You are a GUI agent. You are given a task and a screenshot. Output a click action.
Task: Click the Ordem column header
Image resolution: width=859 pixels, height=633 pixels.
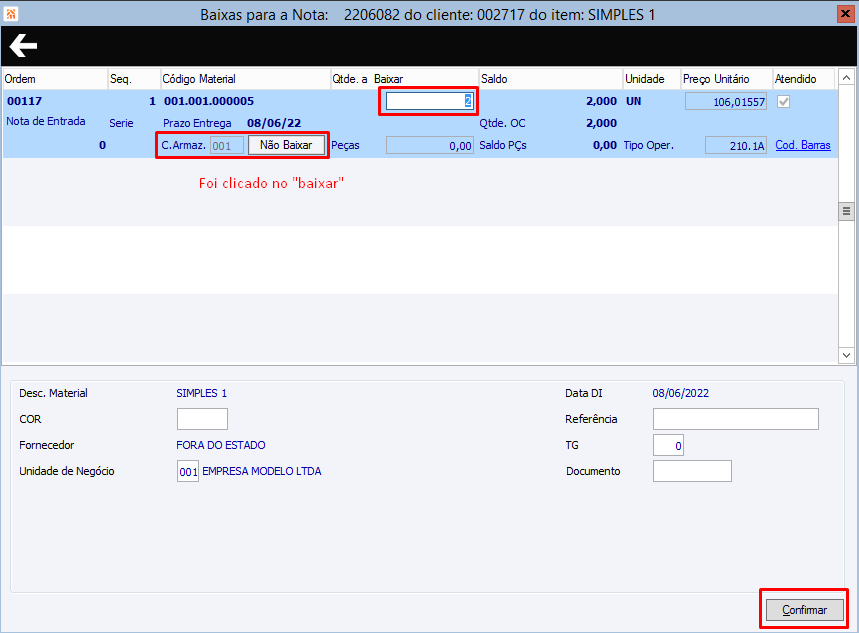pyautogui.click(x=55, y=79)
